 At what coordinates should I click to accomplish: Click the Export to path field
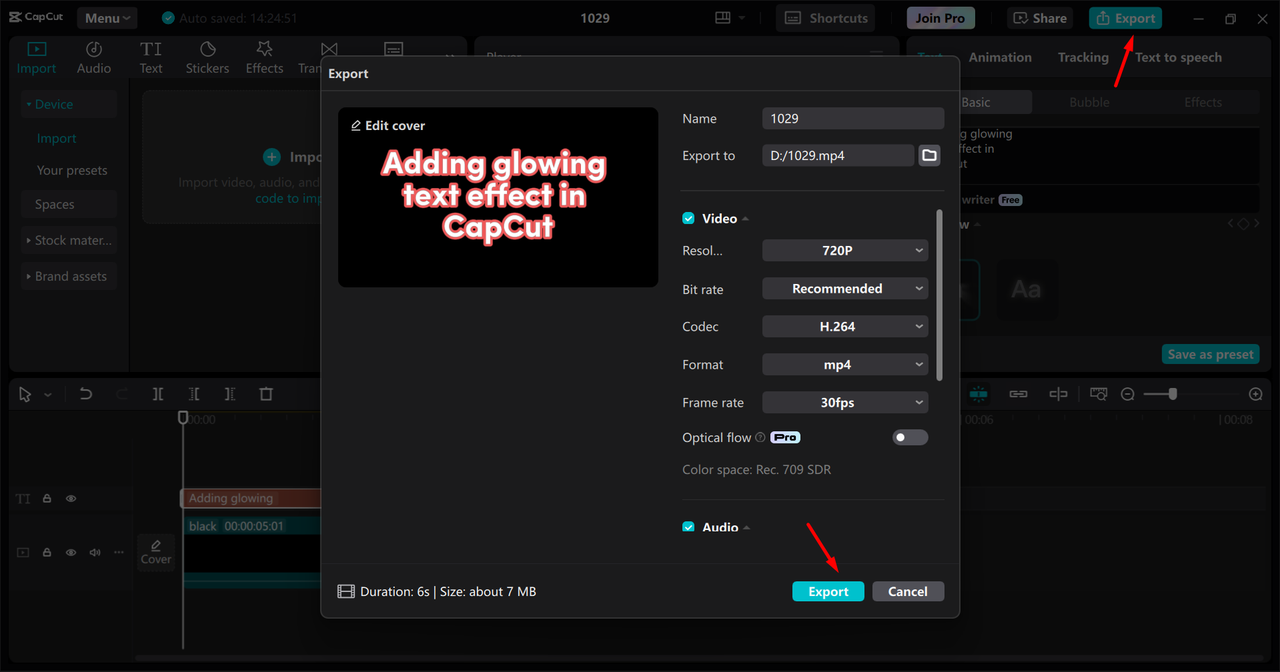[838, 155]
